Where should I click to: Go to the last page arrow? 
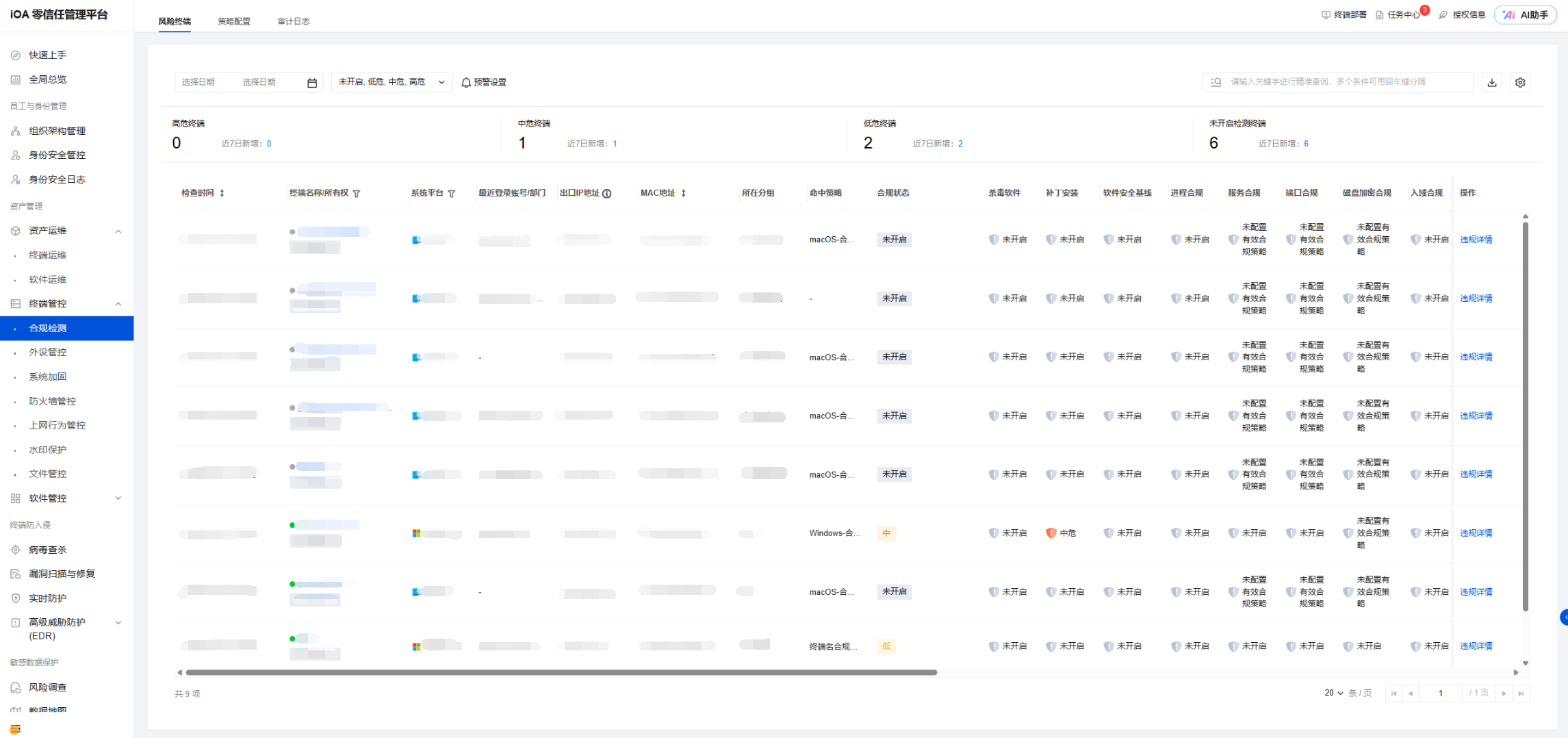1521,694
